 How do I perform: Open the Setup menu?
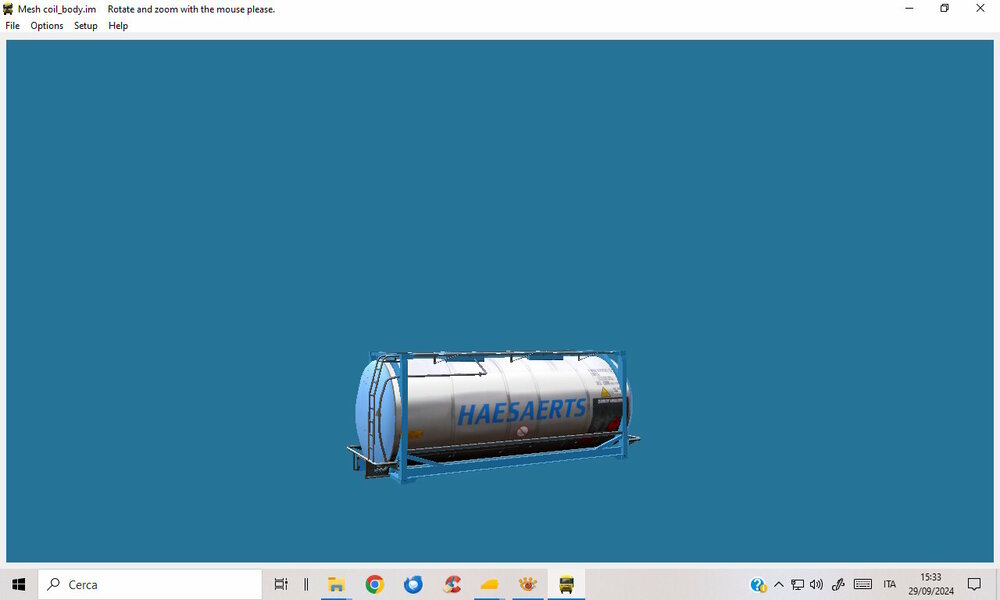[x=85, y=26]
